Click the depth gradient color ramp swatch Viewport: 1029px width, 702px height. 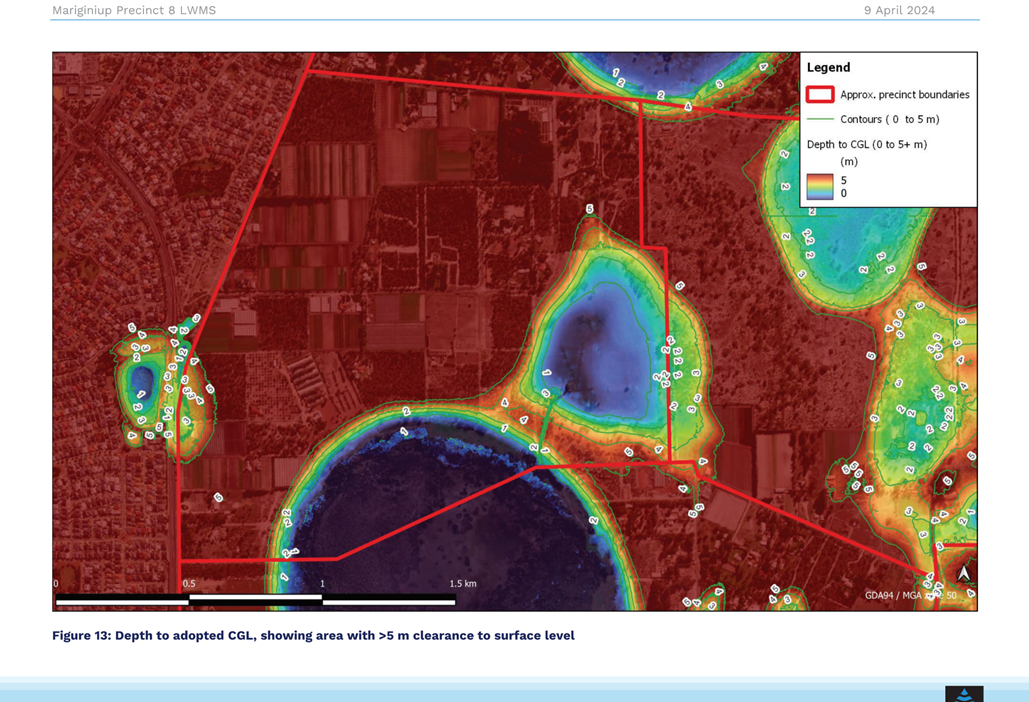click(820, 186)
